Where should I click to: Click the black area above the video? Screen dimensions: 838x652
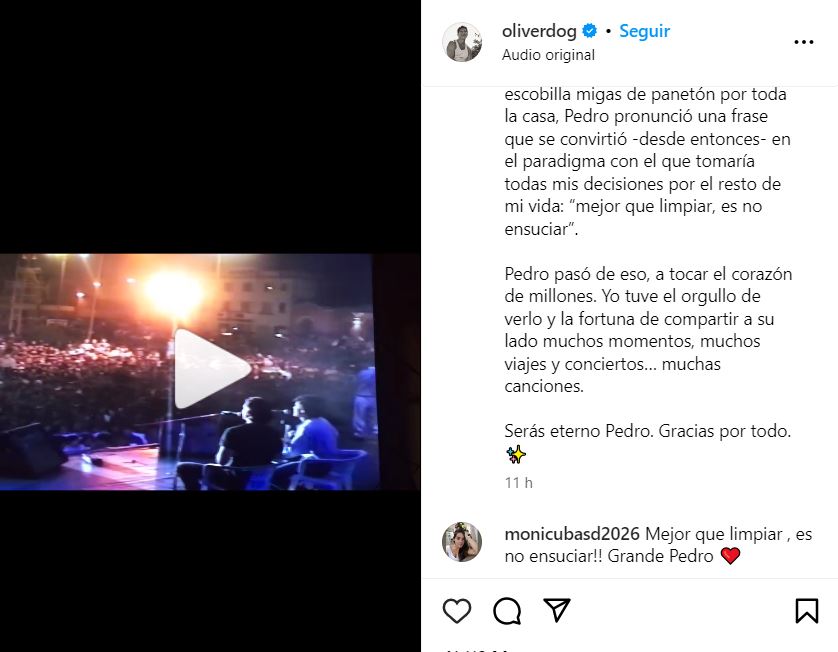click(210, 127)
